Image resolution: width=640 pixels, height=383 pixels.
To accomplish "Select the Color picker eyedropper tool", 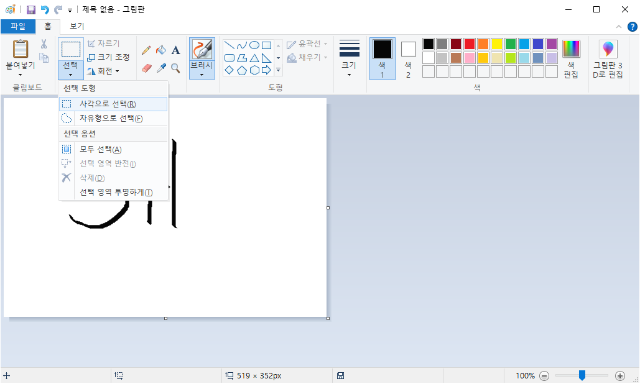I will coord(161,68).
